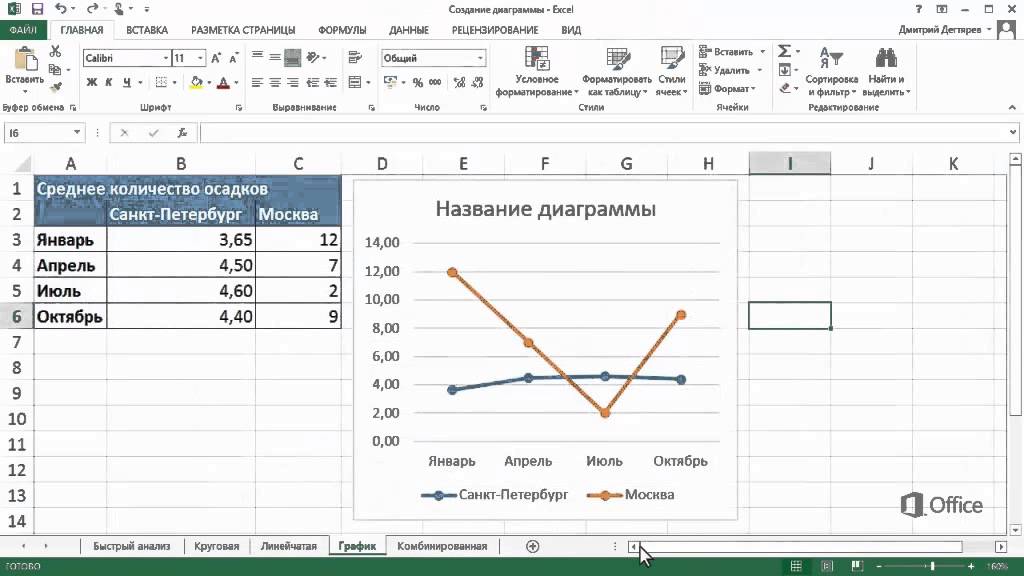Apply thousands separator number format
The width and height of the screenshot is (1024, 576).
click(x=435, y=82)
